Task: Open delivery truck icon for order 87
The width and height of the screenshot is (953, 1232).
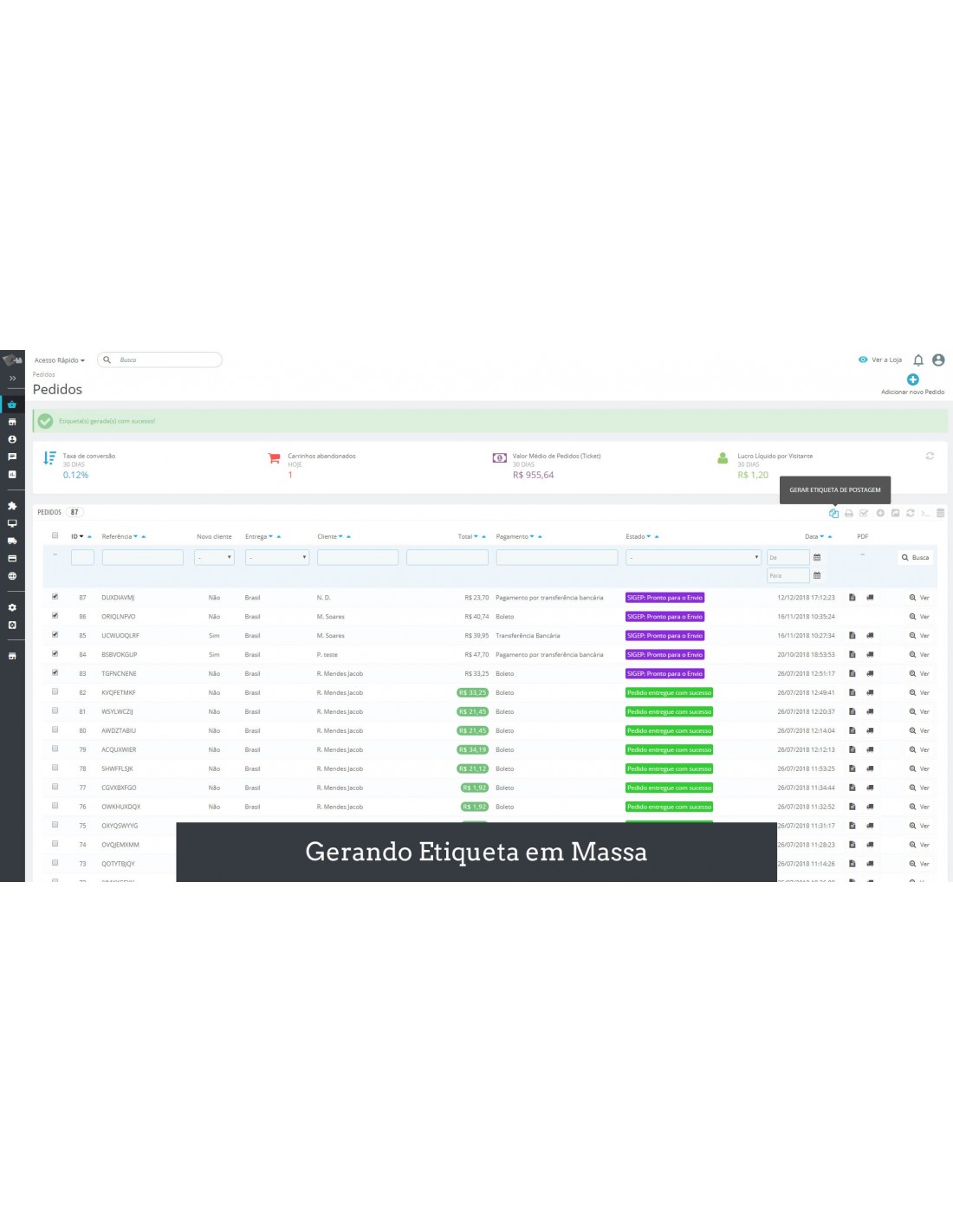Action: 870,598
